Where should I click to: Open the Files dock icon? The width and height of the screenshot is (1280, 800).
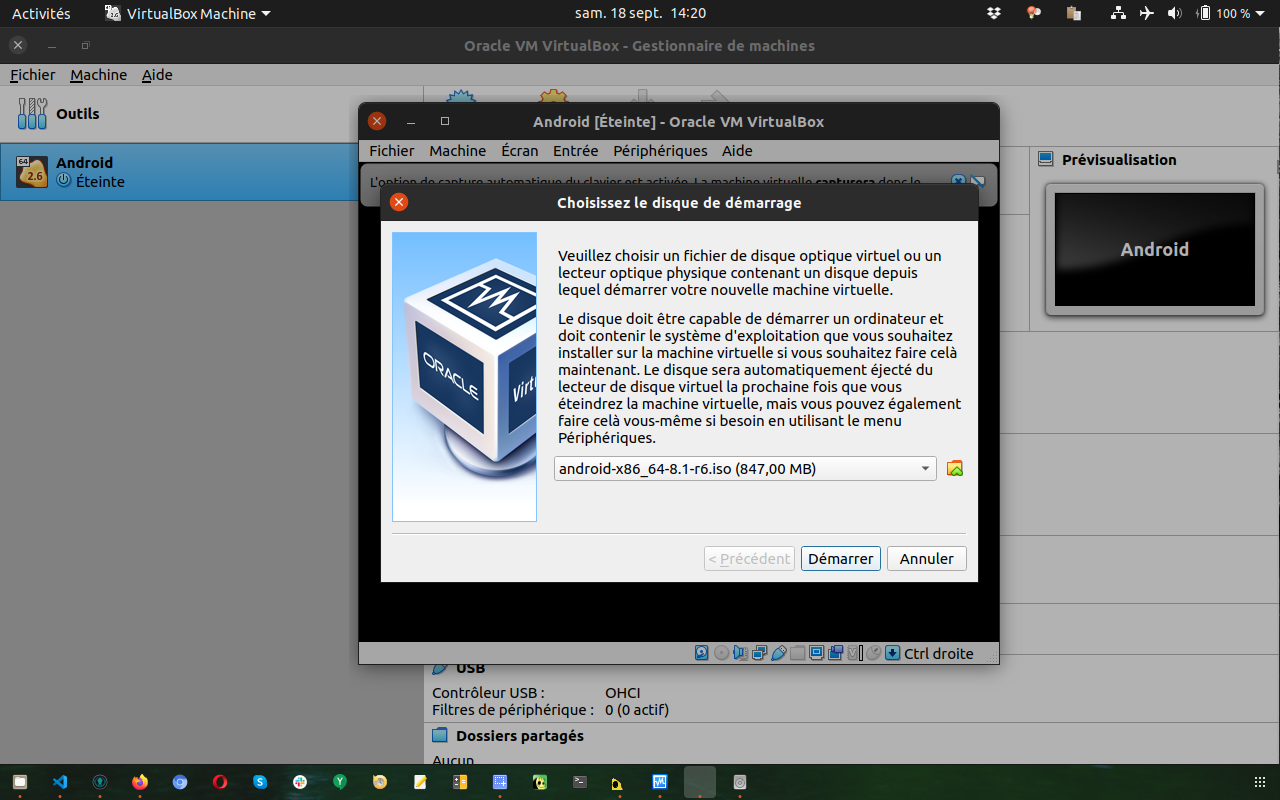[20, 782]
